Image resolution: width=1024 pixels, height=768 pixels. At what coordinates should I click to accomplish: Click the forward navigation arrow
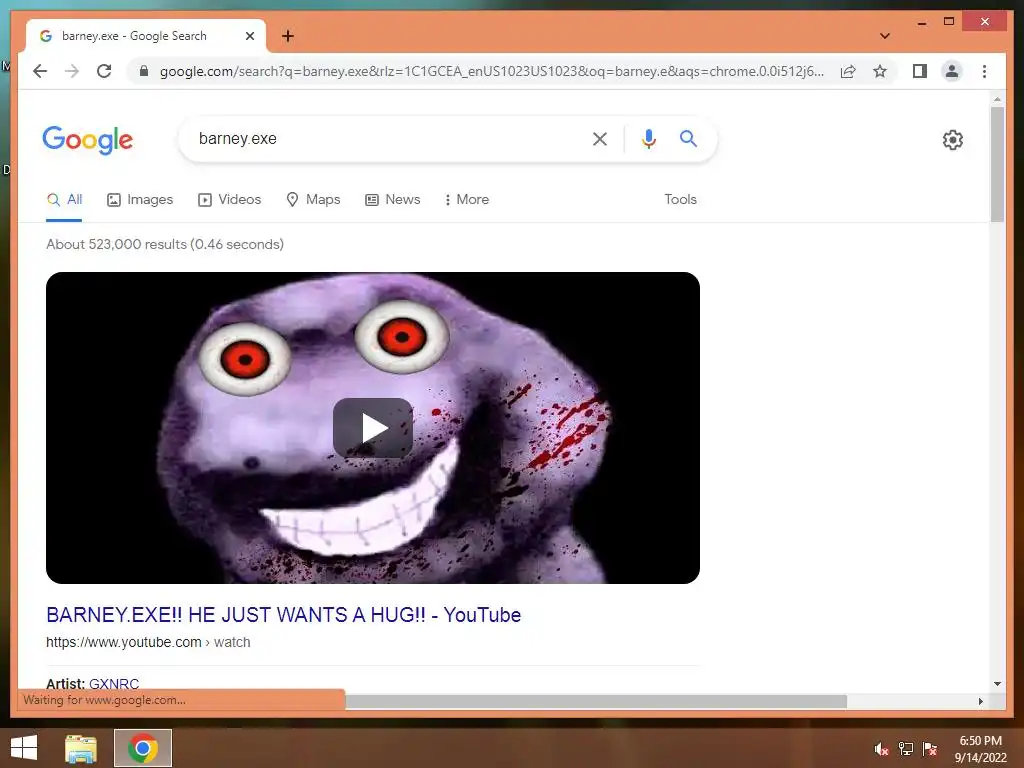pyautogui.click(x=72, y=71)
